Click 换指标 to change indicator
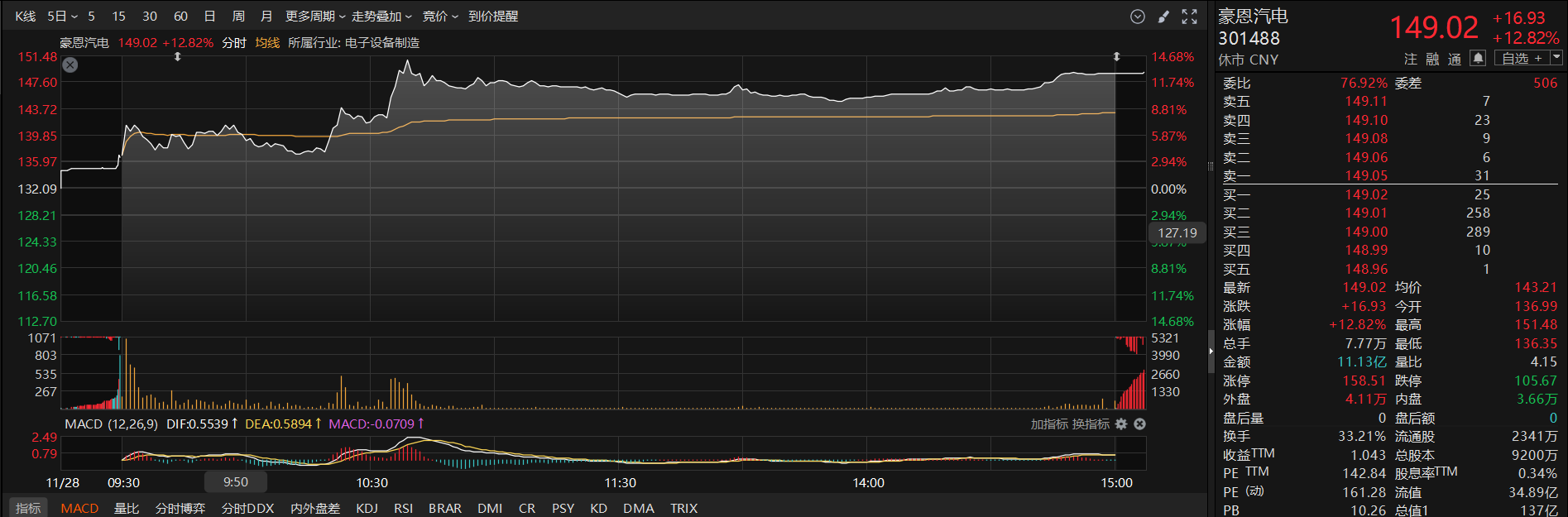1568x517 pixels. pos(1091,424)
